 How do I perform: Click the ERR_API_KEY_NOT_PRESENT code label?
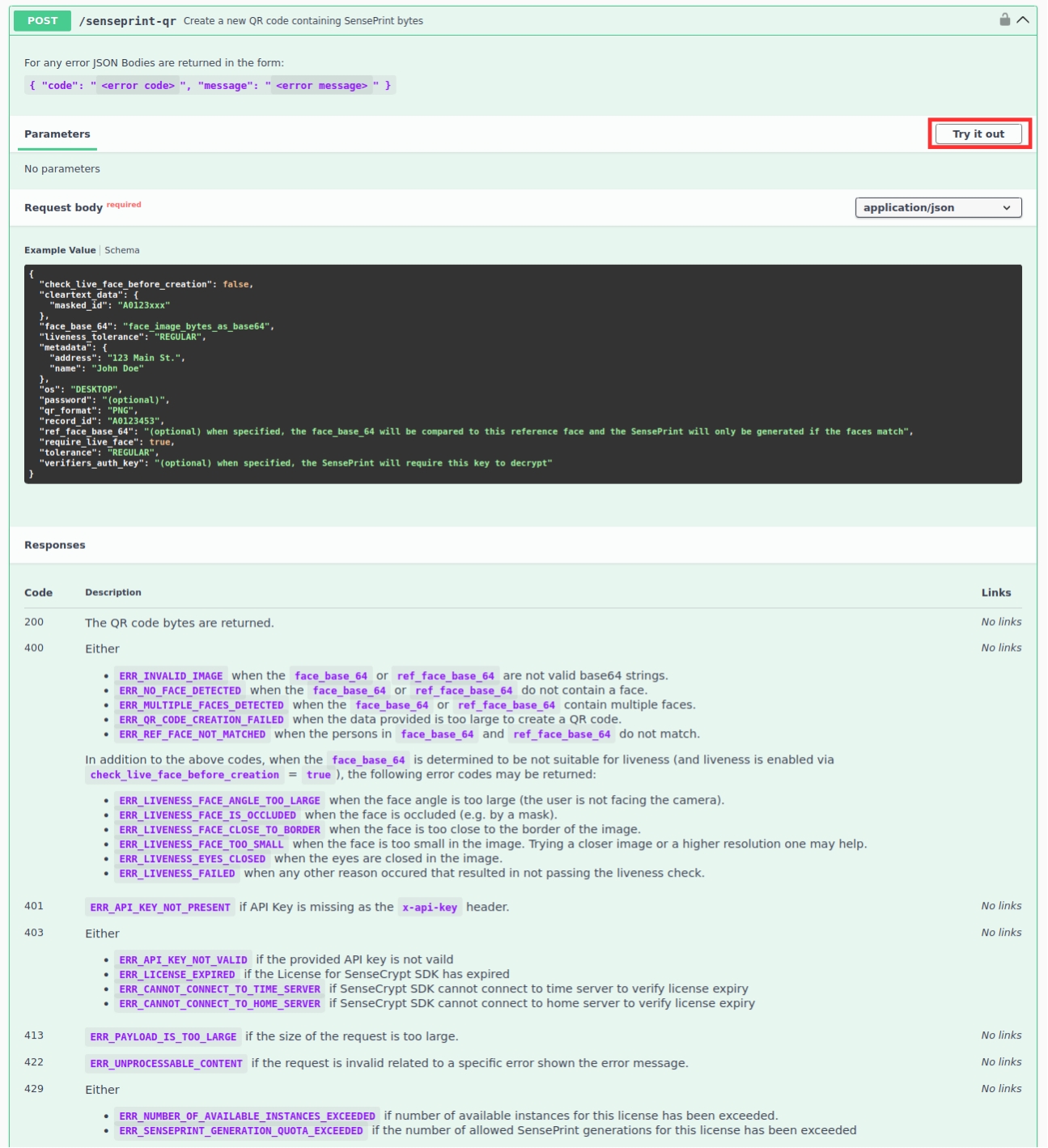click(x=160, y=908)
